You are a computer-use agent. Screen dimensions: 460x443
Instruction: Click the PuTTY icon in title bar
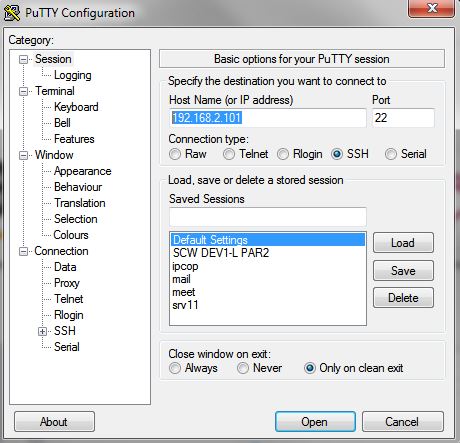12,13
